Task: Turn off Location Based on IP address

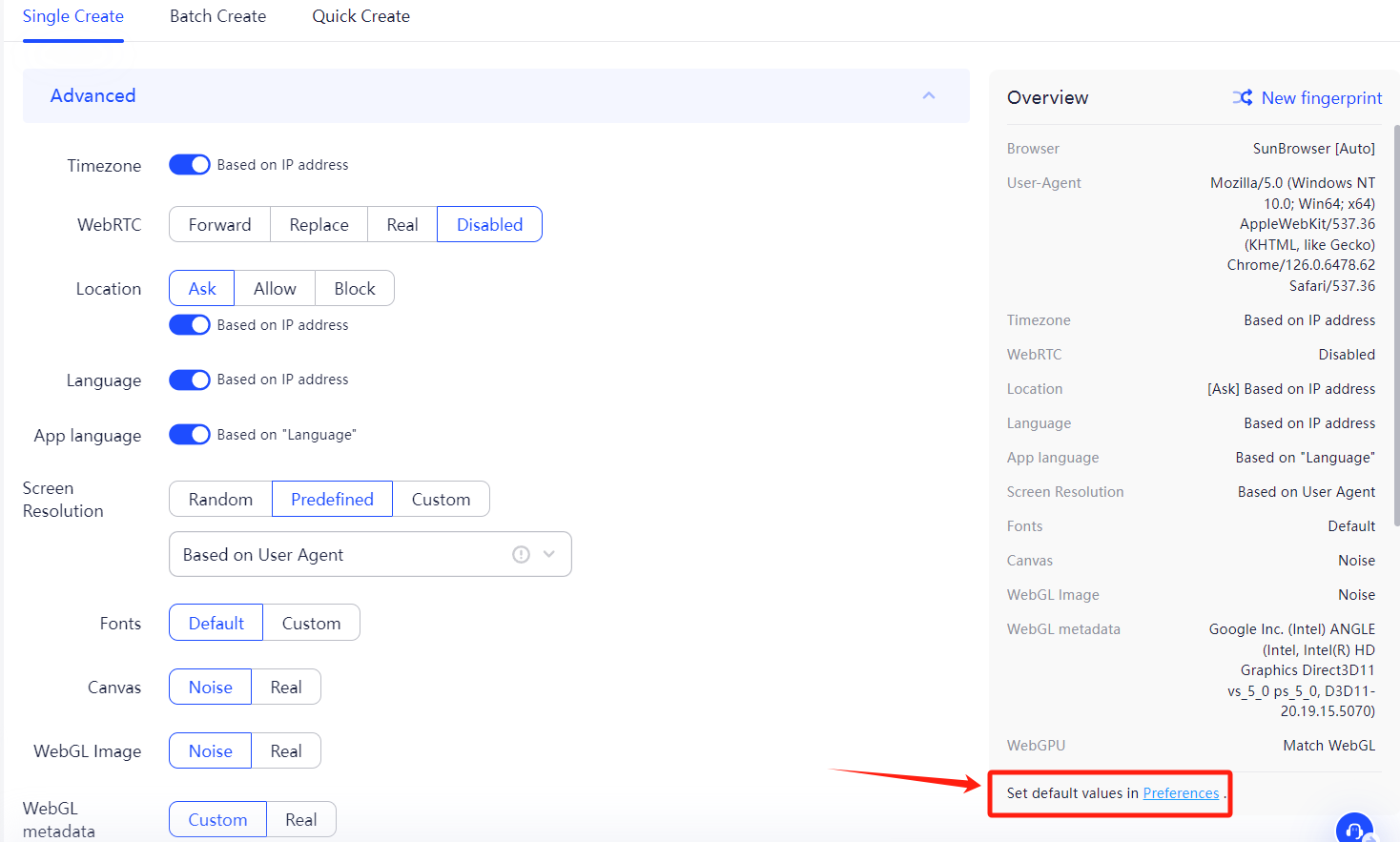Action: (x=189, y=324)
